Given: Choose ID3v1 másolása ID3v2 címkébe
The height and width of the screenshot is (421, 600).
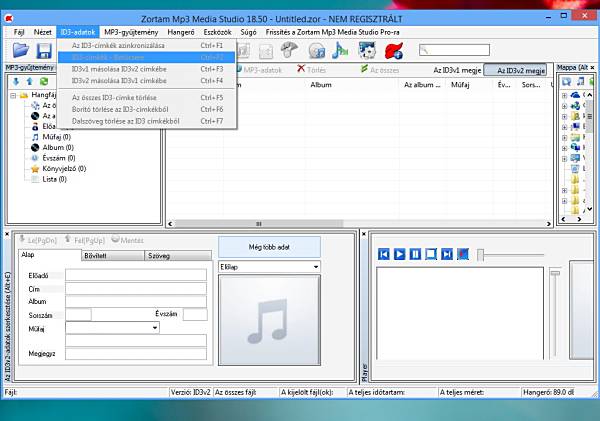Looking at the screenshot, I should tap(147, 69).
